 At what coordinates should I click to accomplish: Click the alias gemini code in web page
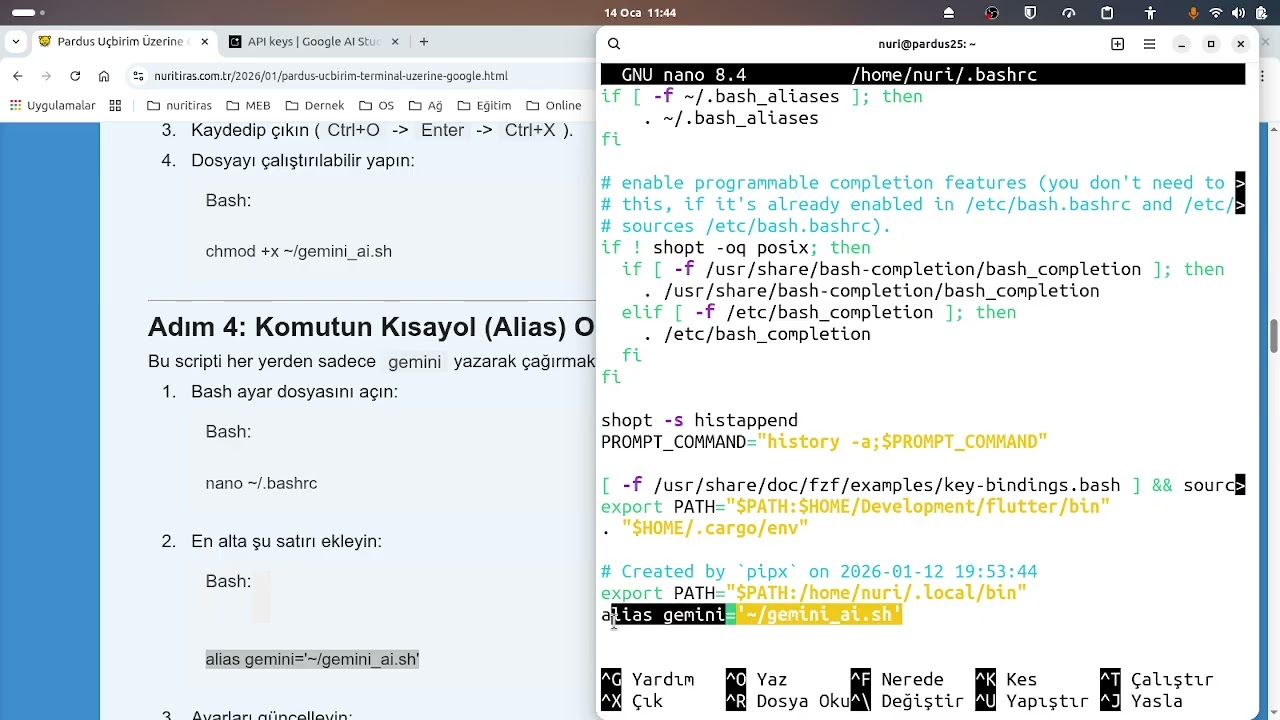pos(312,659)
